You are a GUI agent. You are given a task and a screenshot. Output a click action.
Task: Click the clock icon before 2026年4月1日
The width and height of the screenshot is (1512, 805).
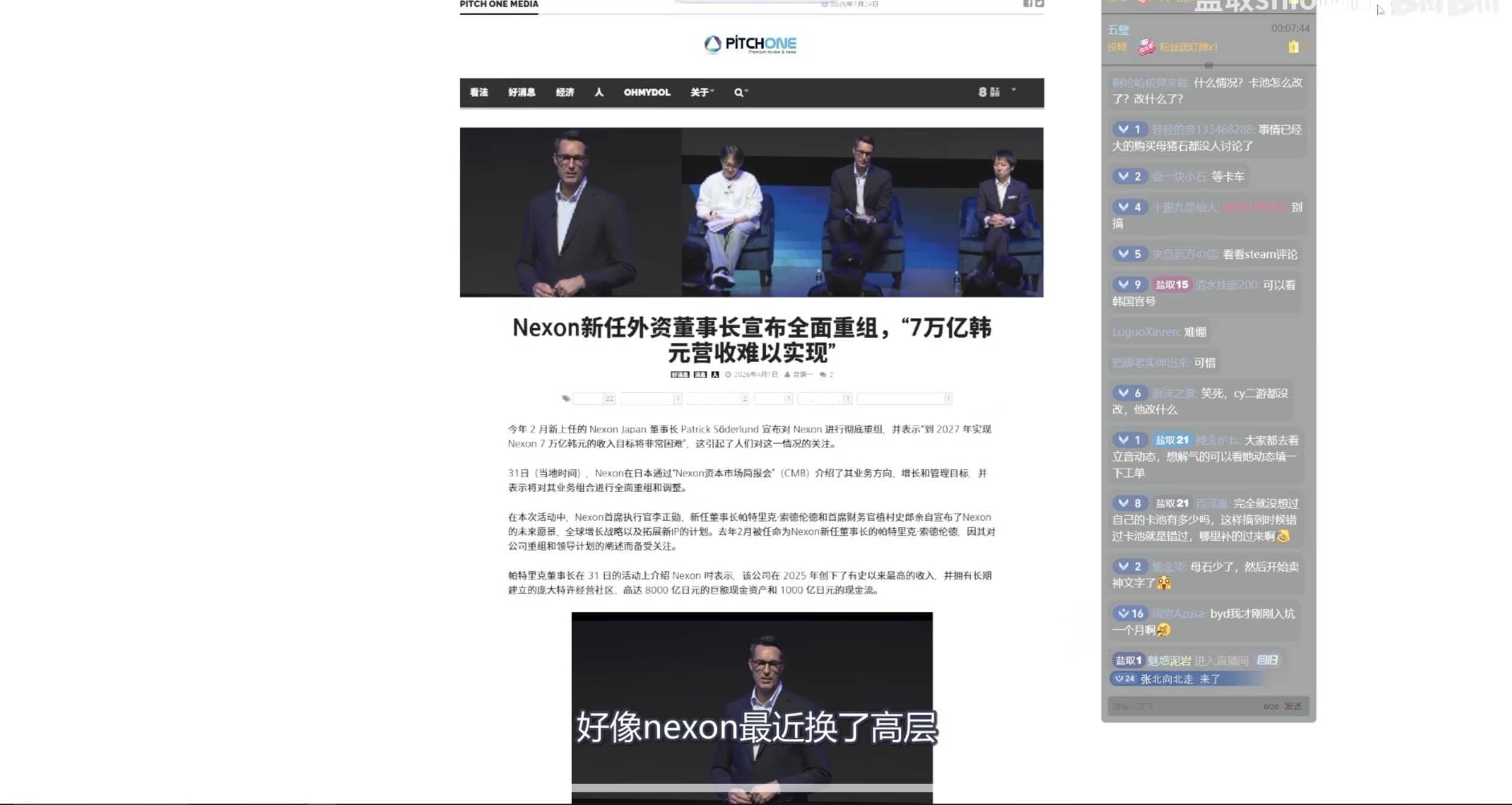[728, 375]
